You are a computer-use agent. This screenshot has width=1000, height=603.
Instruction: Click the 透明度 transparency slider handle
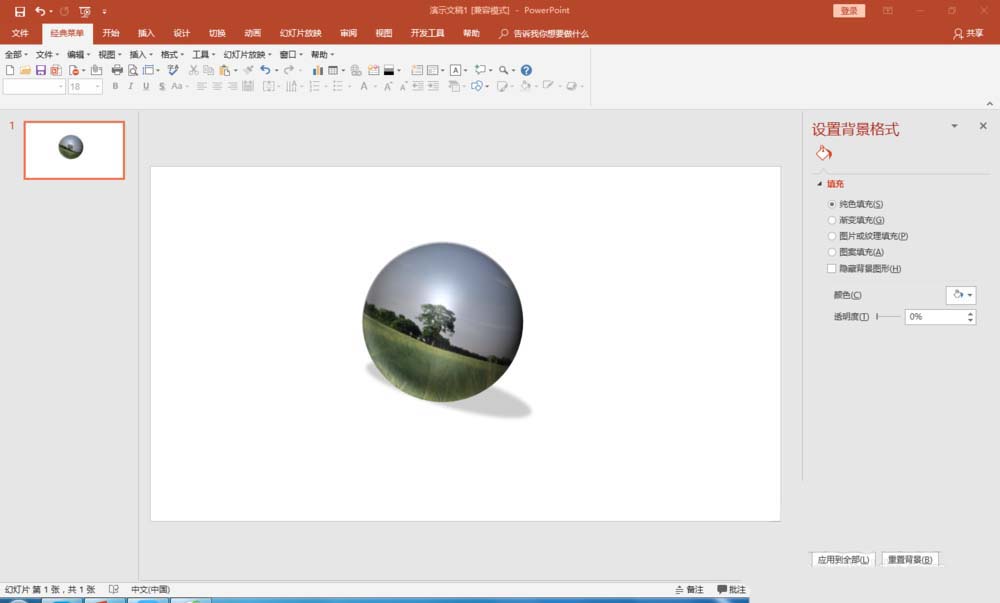(x=878, y=316)
